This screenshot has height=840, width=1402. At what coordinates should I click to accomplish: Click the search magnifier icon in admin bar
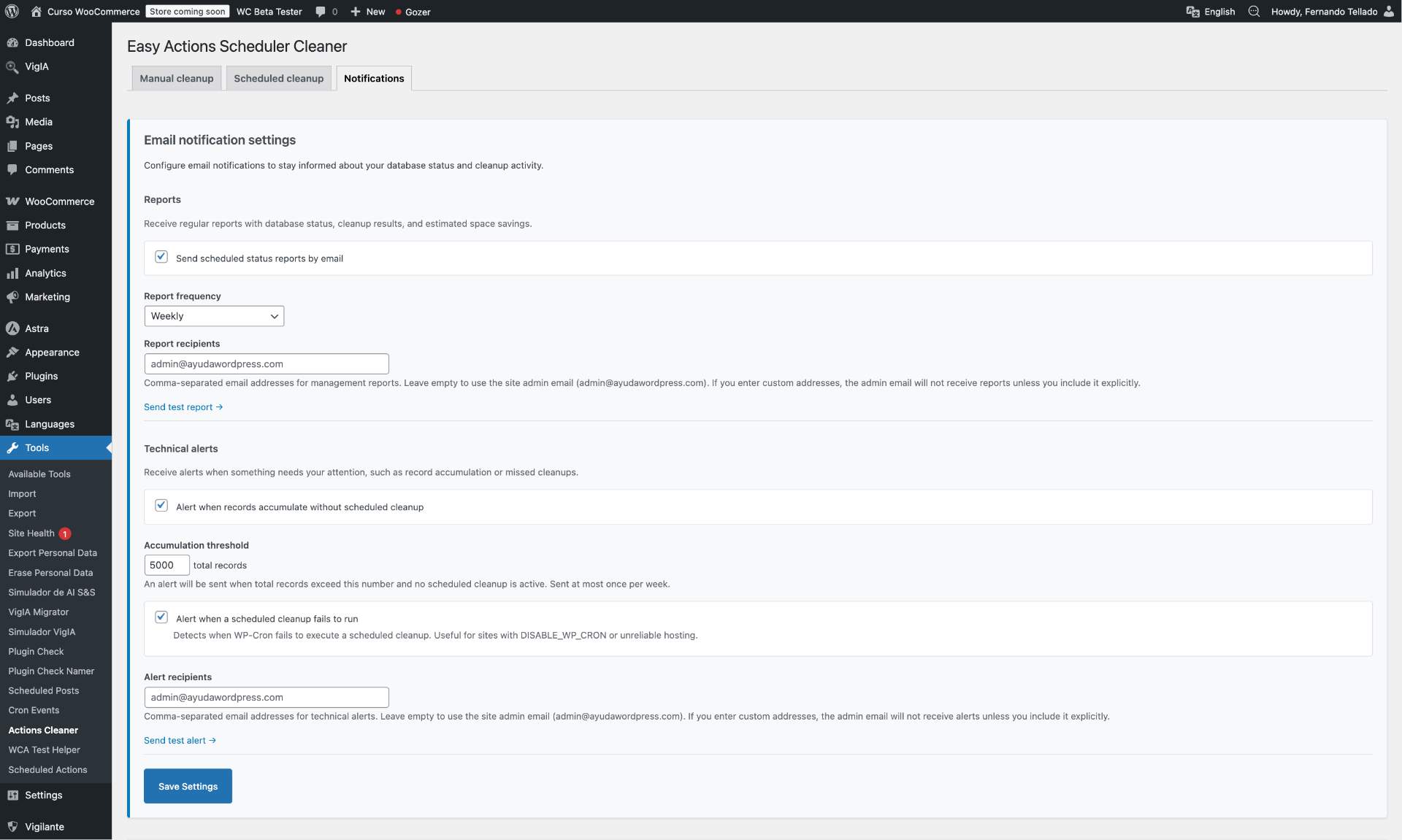pyautogui.click(x=1254, y=12)
